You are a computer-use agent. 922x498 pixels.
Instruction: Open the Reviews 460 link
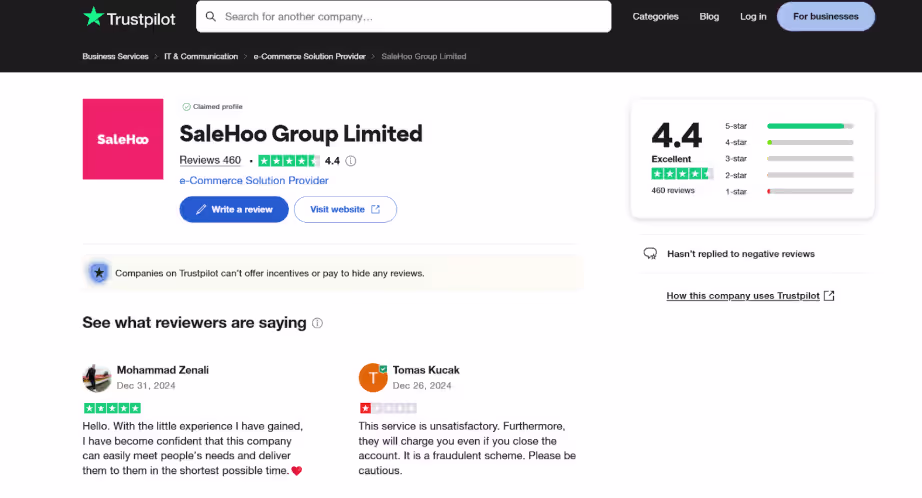(x=210, y=161)
